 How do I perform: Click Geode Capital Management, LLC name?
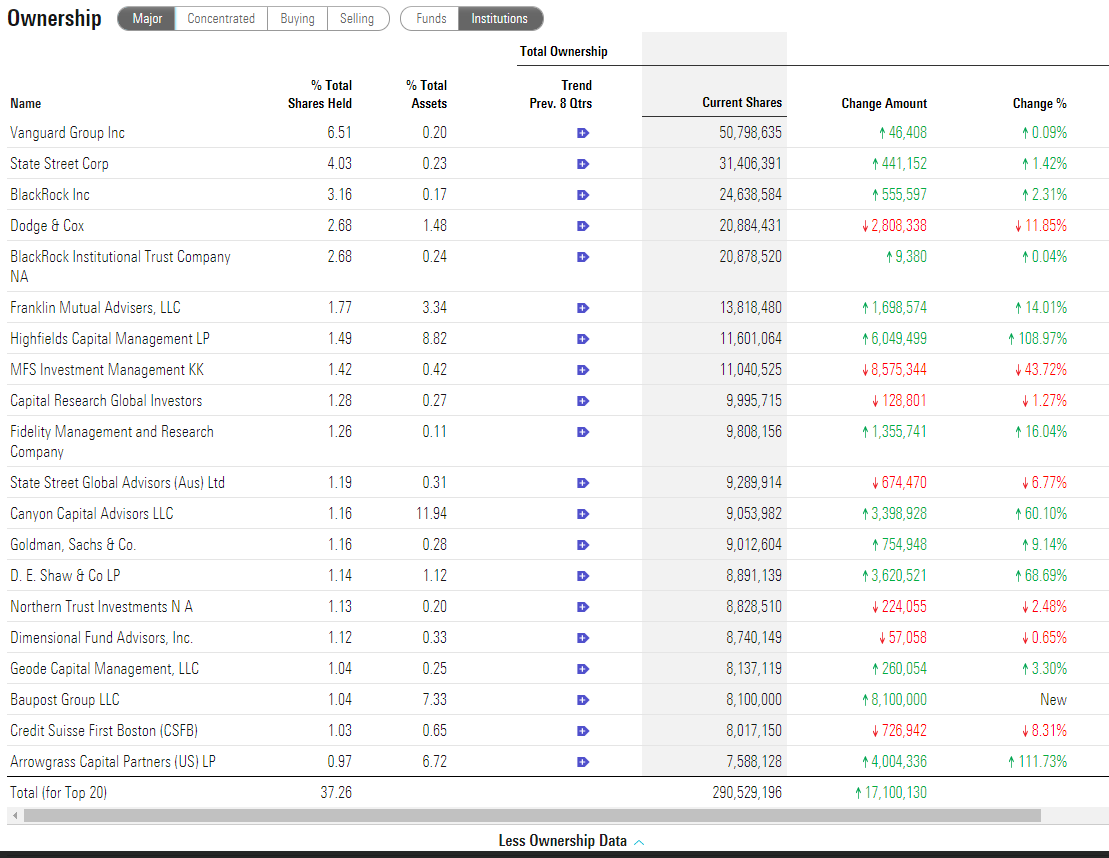(x=105, y=669)
